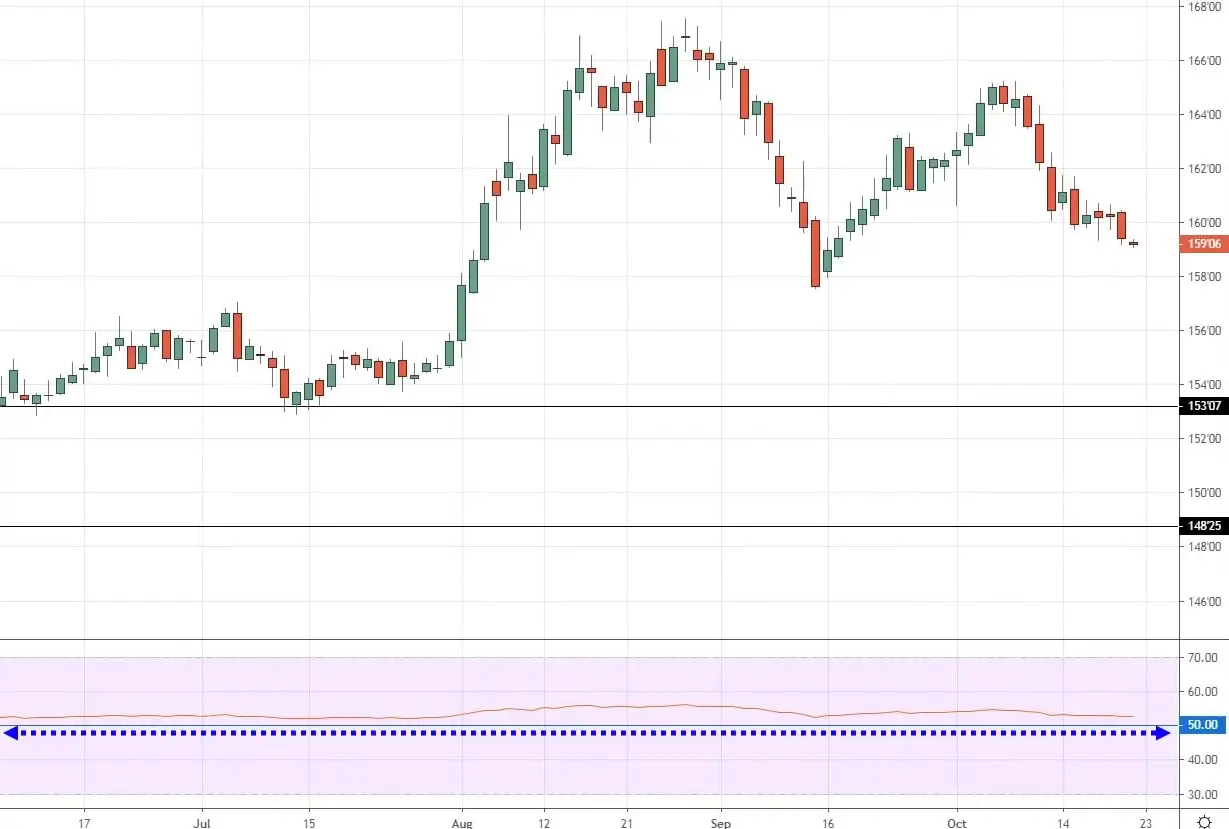Select the black horizontal line at 153'07
The image size is (1229, 829).
pyautogui.click(x=600, y=407)
